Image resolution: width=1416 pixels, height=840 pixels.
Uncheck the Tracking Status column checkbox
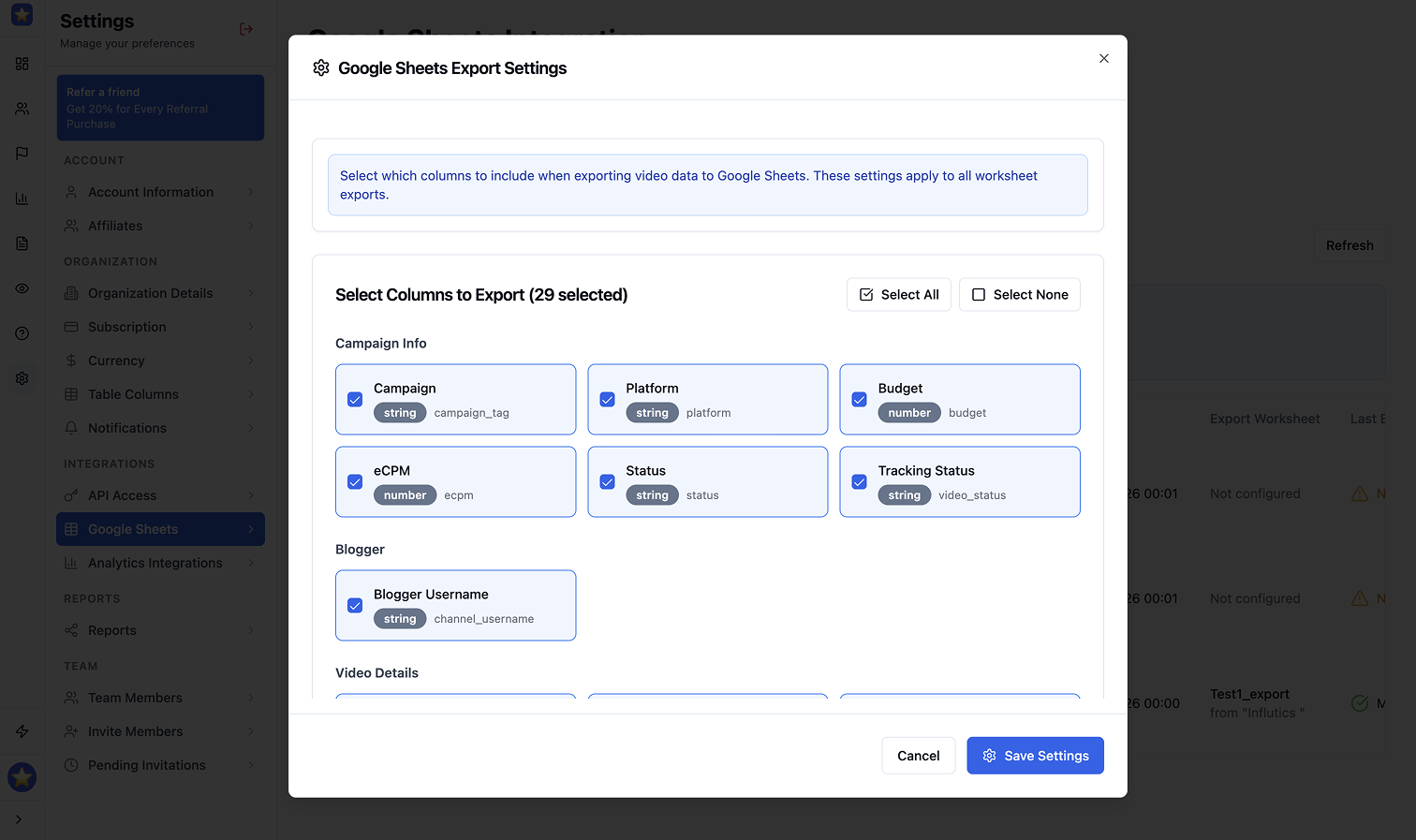coord(859,482)
